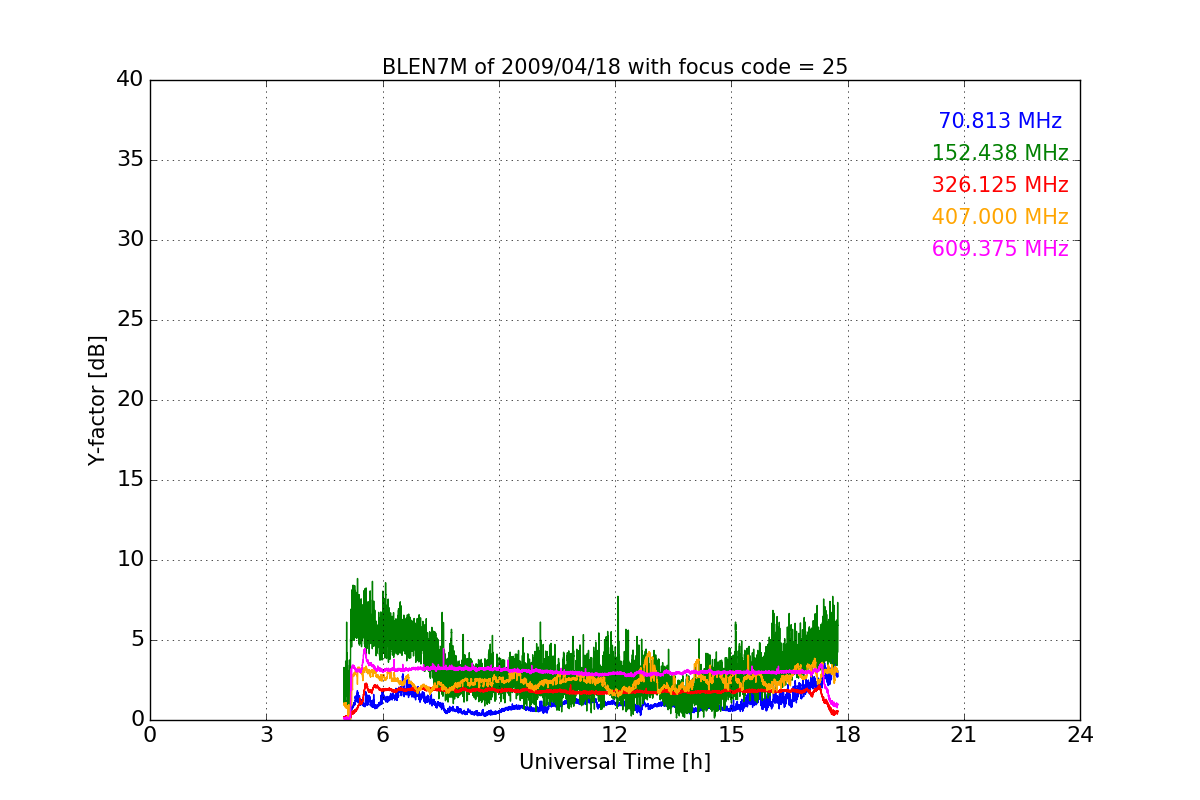This screenshot has height=800, width=1200.
Task: Click the Universal Time [h] axis label
Action: [615, 762]
